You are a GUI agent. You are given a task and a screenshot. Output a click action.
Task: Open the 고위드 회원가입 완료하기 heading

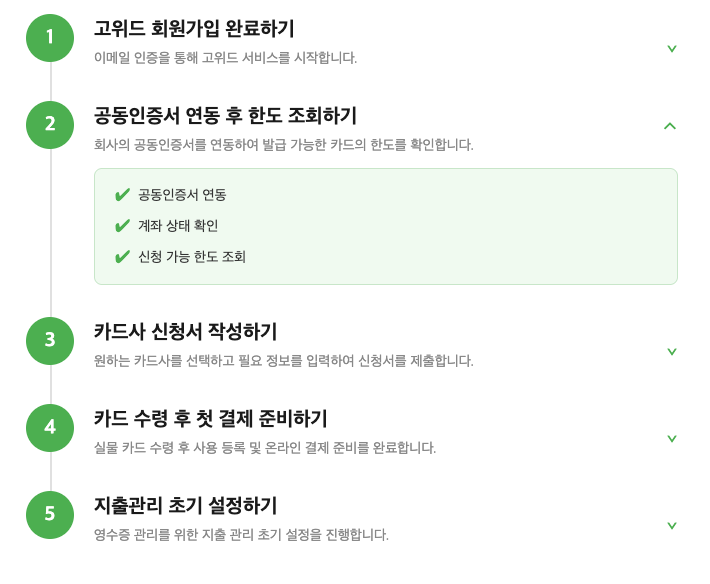[194, 28]
